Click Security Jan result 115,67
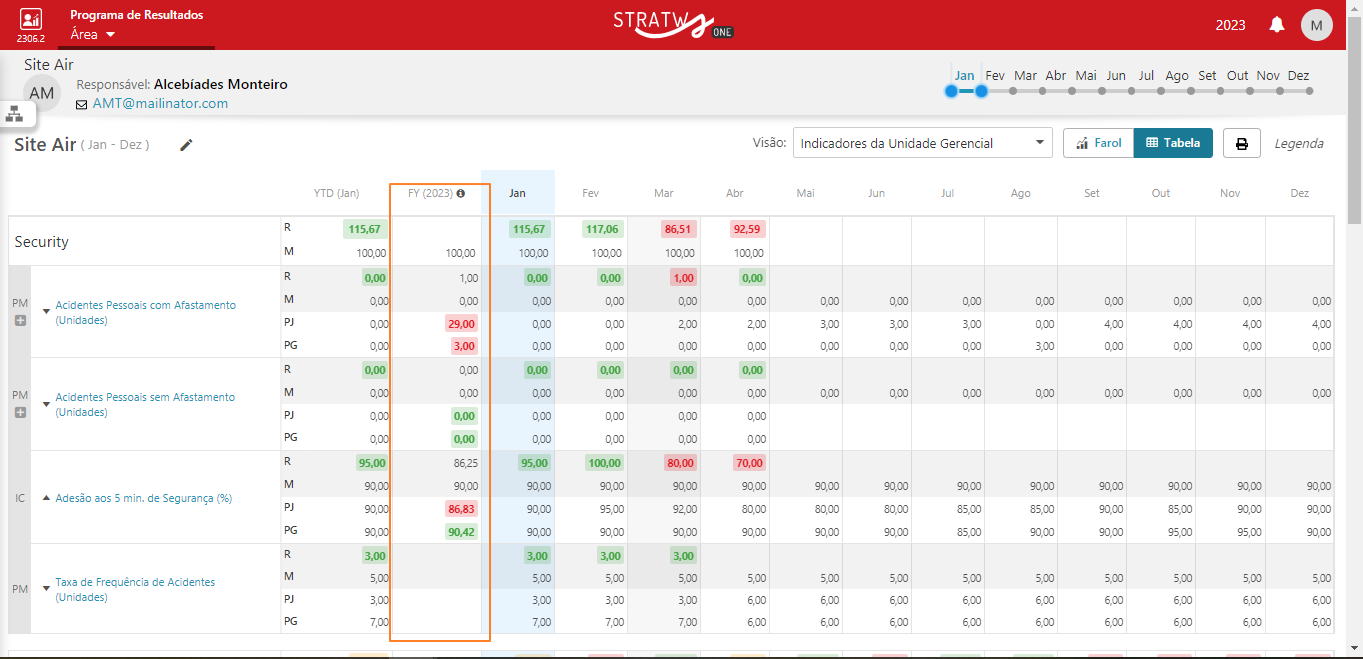The height and width of the screenshot is (659, 1363). (530, 229)
